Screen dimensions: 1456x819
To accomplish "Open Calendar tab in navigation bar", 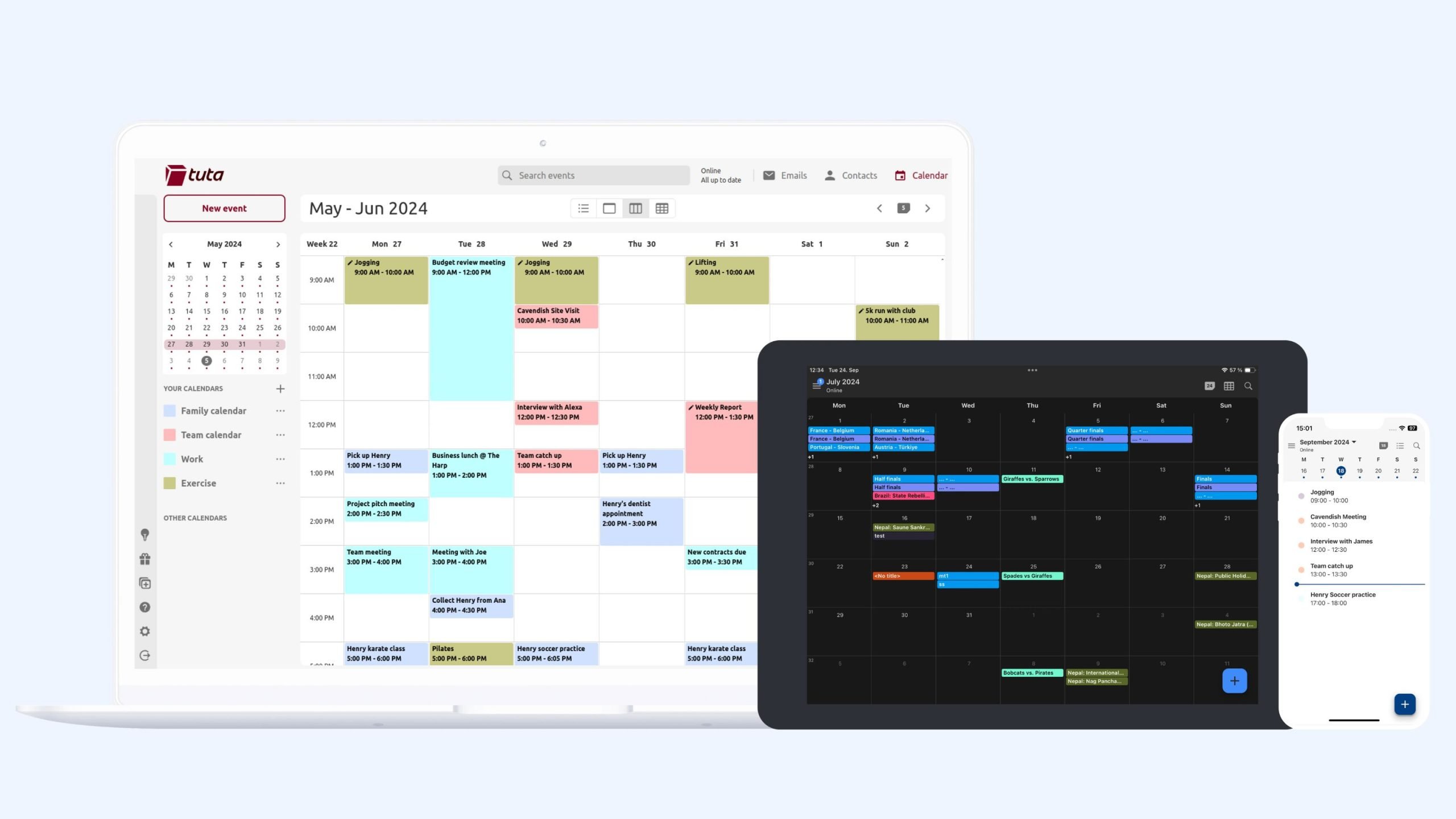I will coord(921,175).
